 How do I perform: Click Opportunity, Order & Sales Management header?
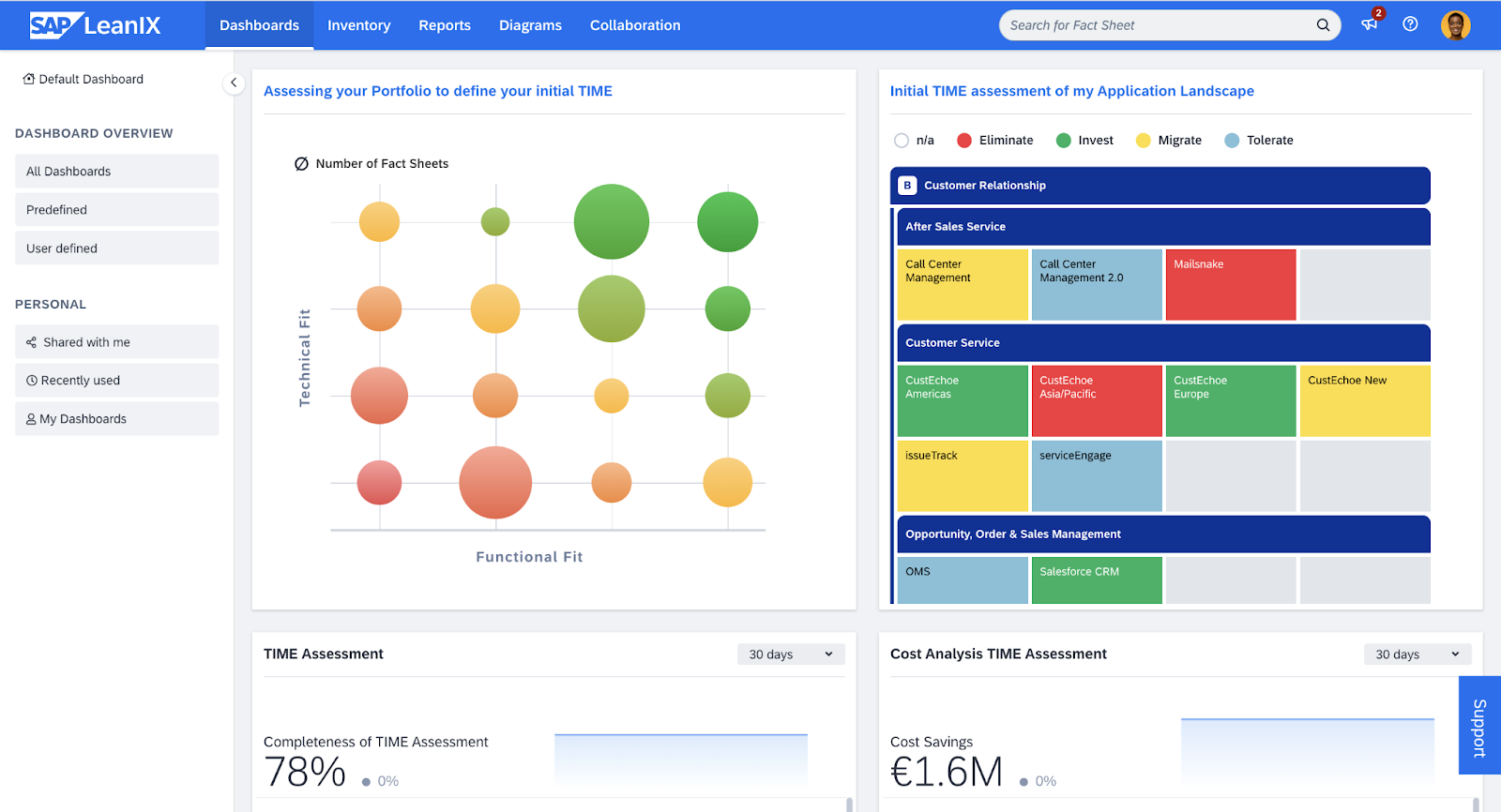coord(1163,534)
